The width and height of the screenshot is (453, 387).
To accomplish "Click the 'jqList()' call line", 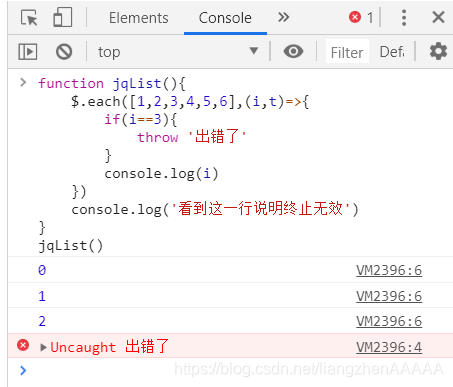I will pos(71,246).
